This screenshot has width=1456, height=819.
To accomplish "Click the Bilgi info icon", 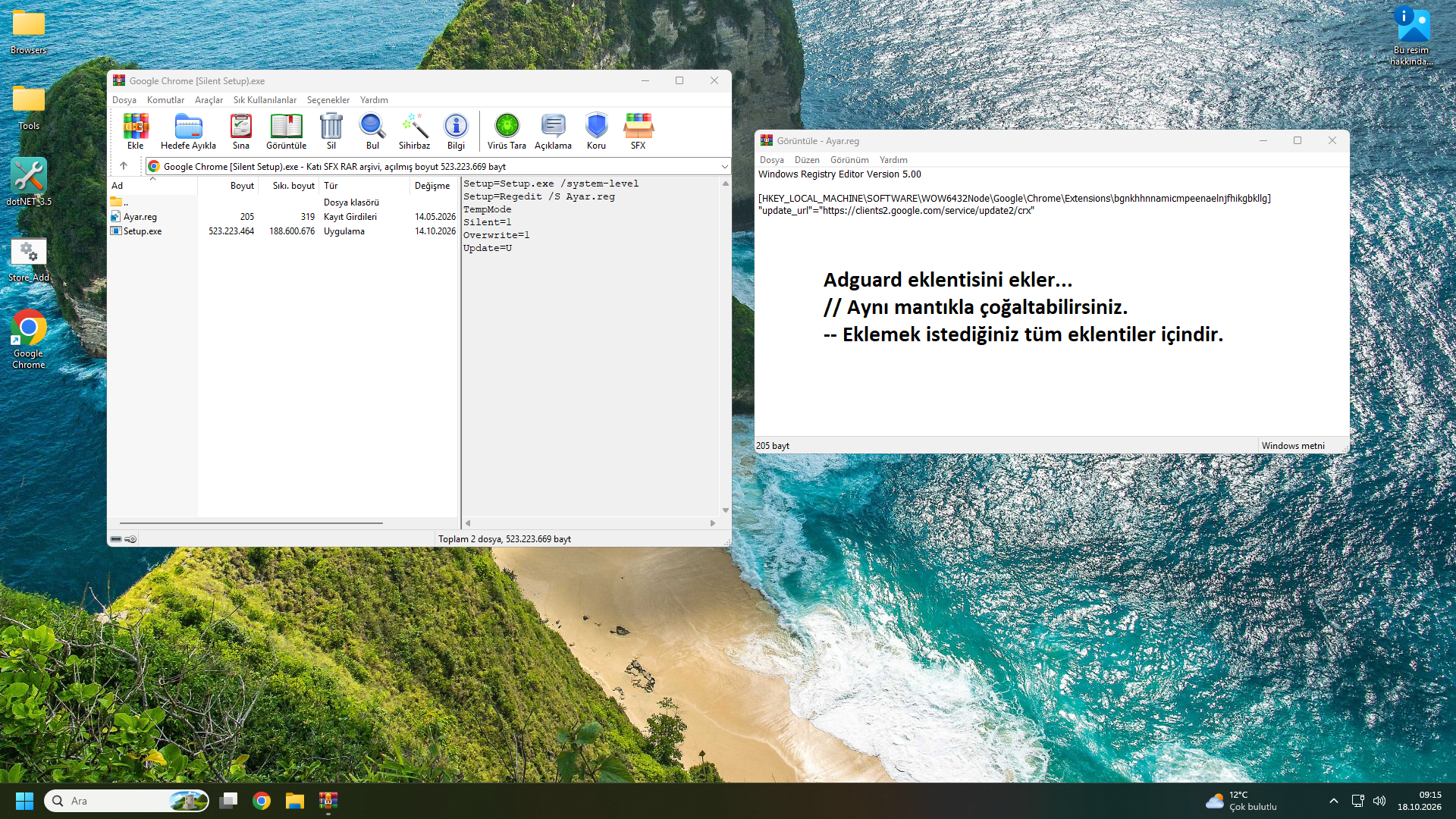I will coord(456,131).
